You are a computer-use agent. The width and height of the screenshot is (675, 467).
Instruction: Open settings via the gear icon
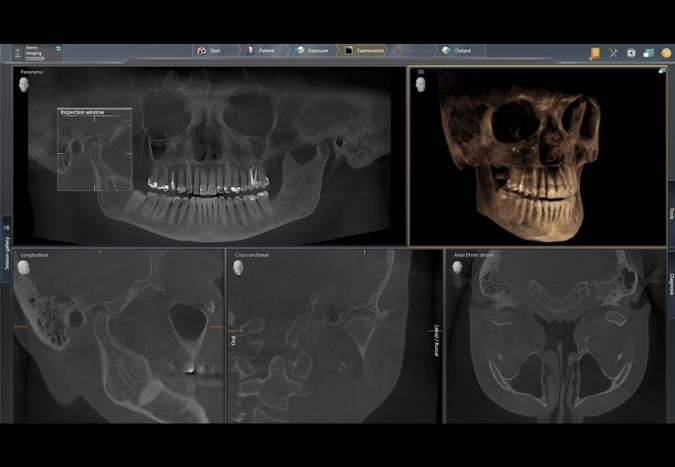631,52
